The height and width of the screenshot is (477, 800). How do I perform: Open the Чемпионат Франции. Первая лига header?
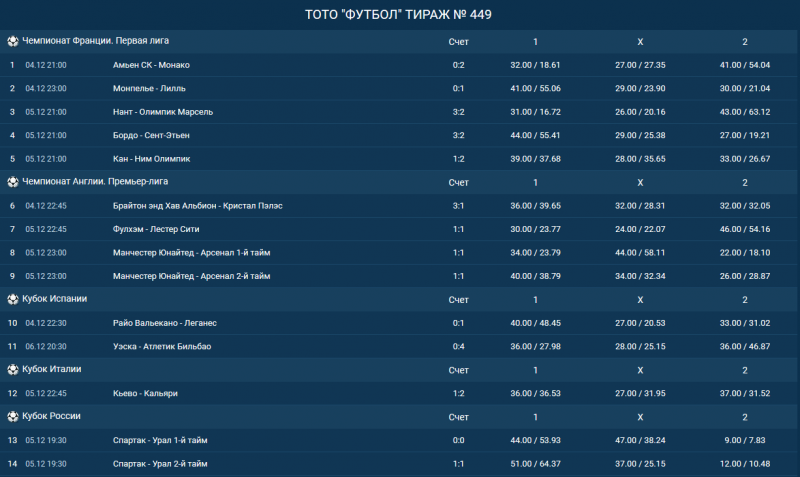[x=95, y=41]
